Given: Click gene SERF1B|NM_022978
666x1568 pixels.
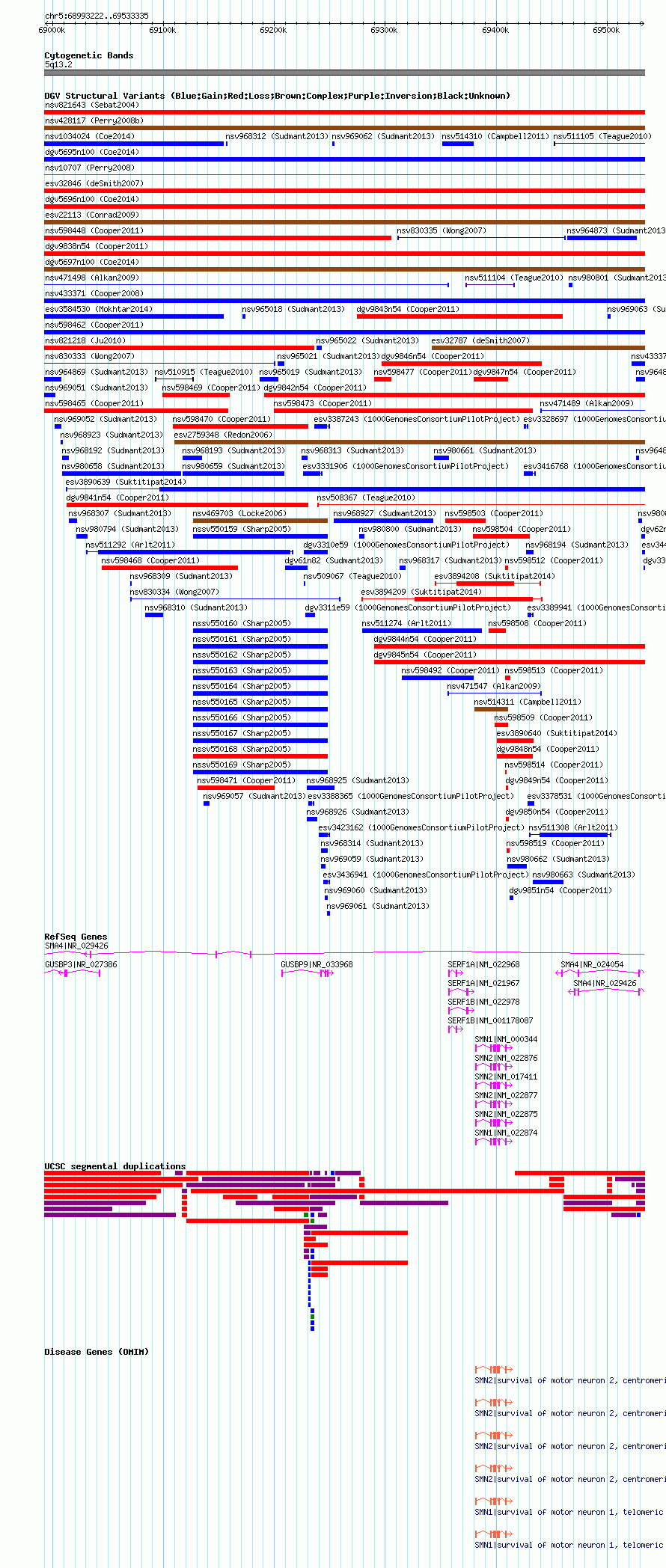Looking at the screenshot, I should 483,1002.
